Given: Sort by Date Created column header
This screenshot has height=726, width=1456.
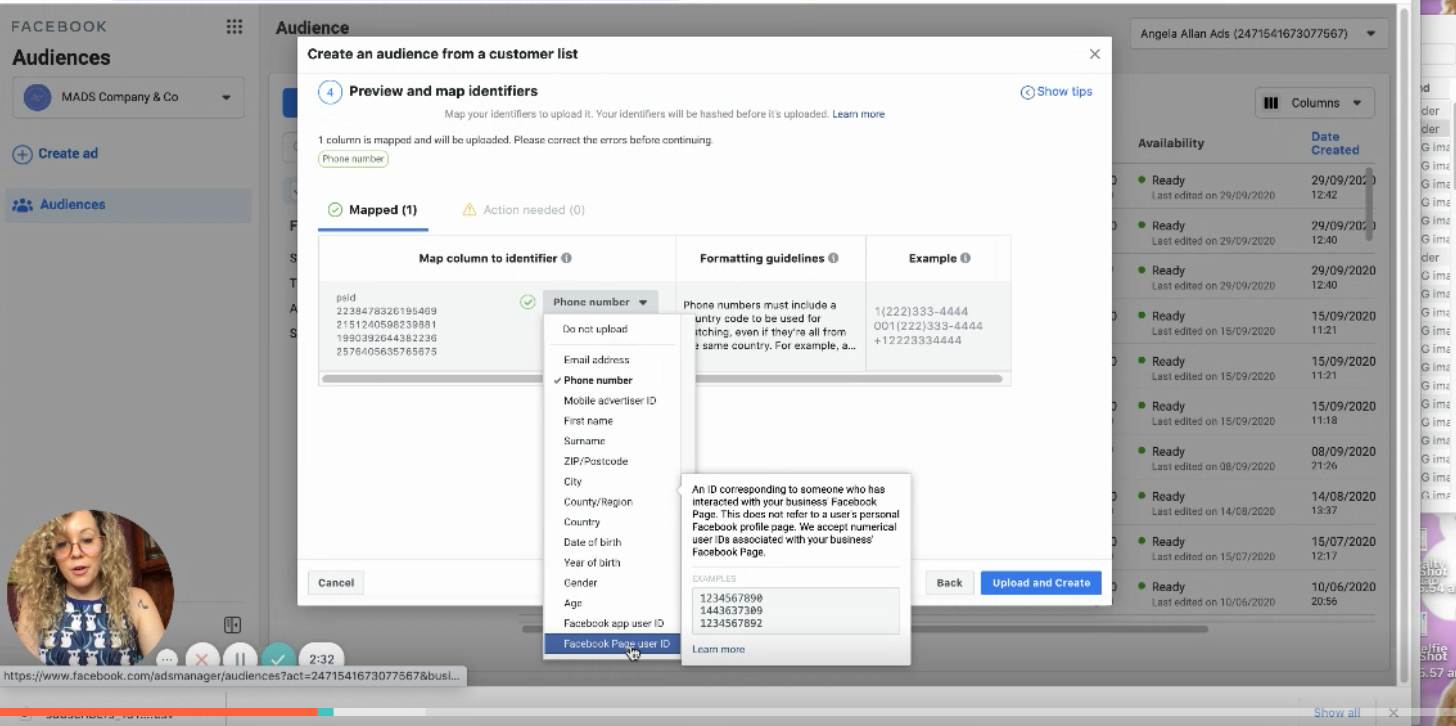Looking at the screenshot, I should pyautogui.click(x=1335, y=143).
